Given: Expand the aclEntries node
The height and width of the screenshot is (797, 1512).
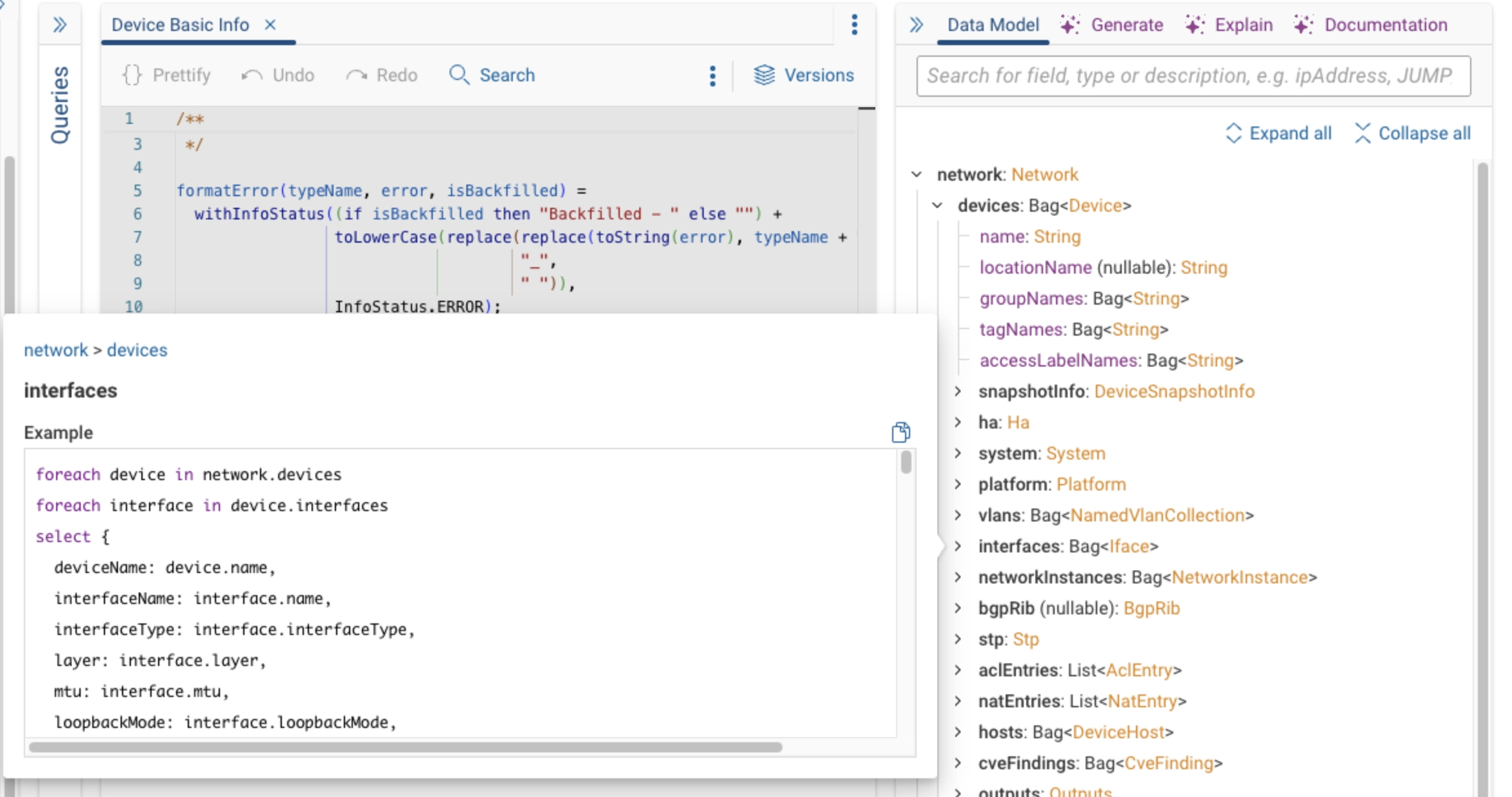Looking at the screenshot, I should tap(958, 670).
